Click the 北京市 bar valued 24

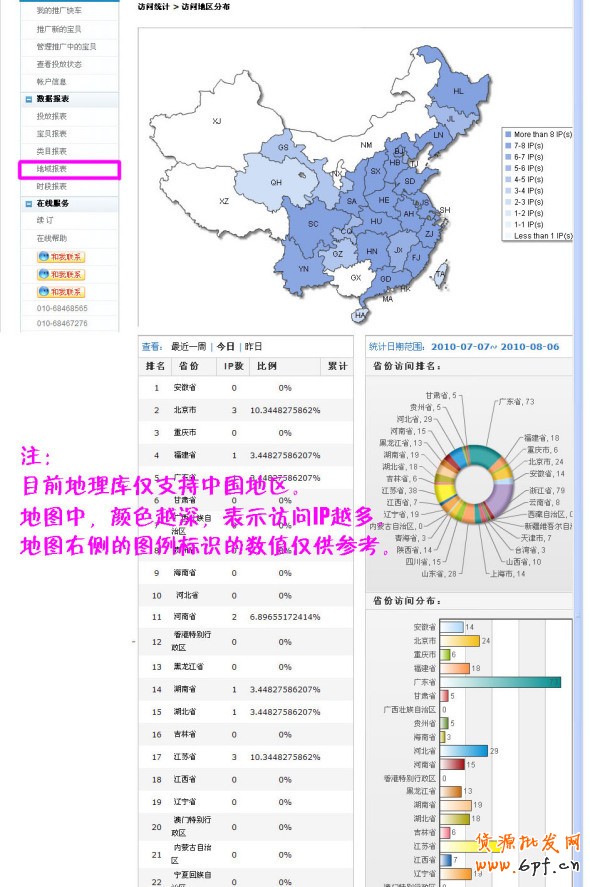(x=459, y=641)
